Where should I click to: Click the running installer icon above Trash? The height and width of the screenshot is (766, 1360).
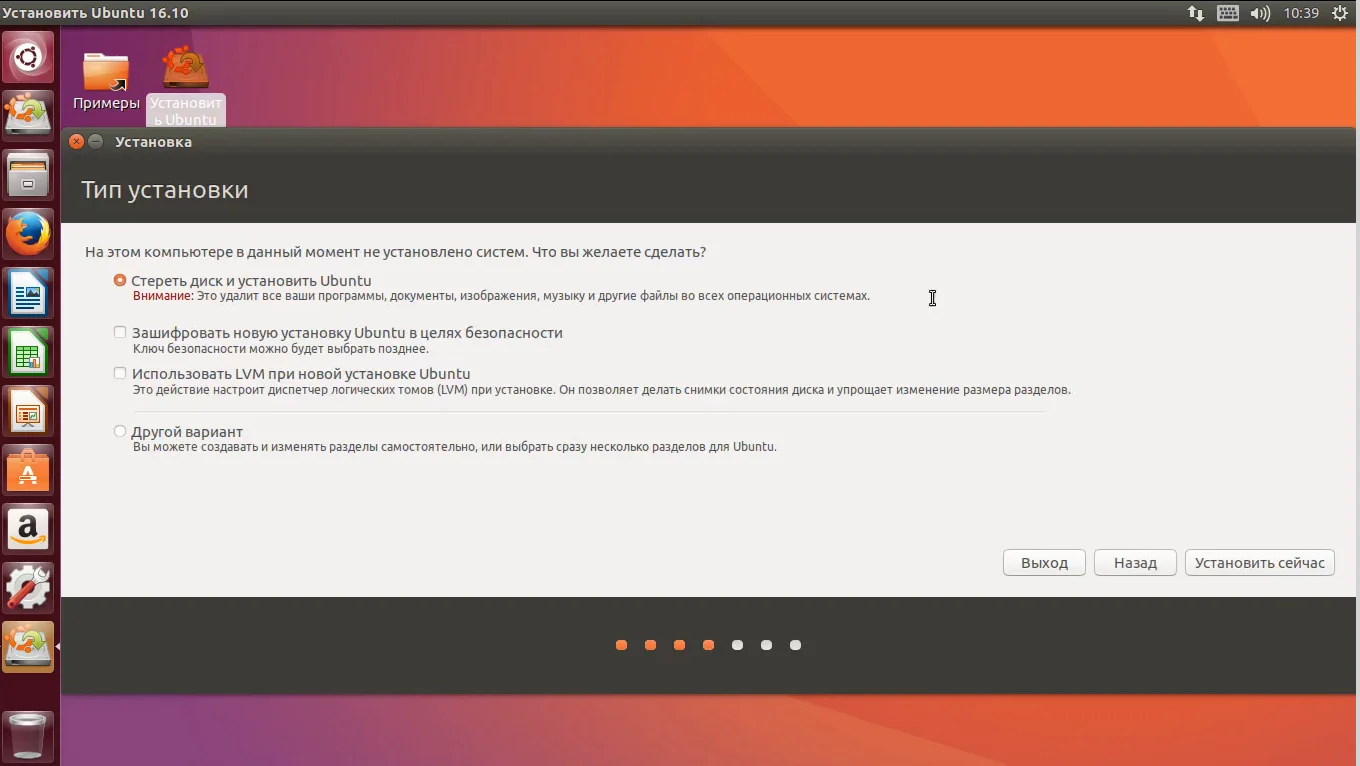click(x=28, y=647)
